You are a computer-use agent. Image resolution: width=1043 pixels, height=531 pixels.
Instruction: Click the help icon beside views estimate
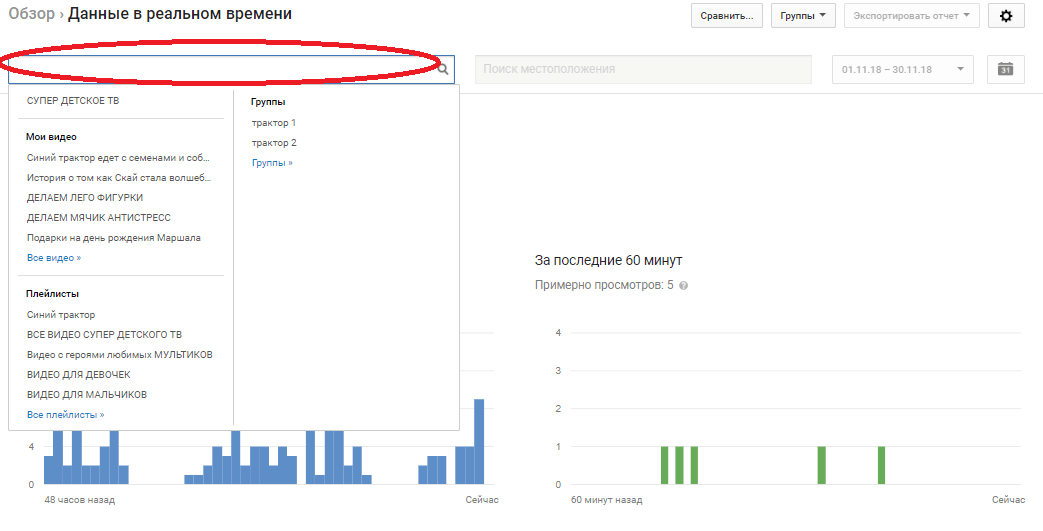point(684,286)
